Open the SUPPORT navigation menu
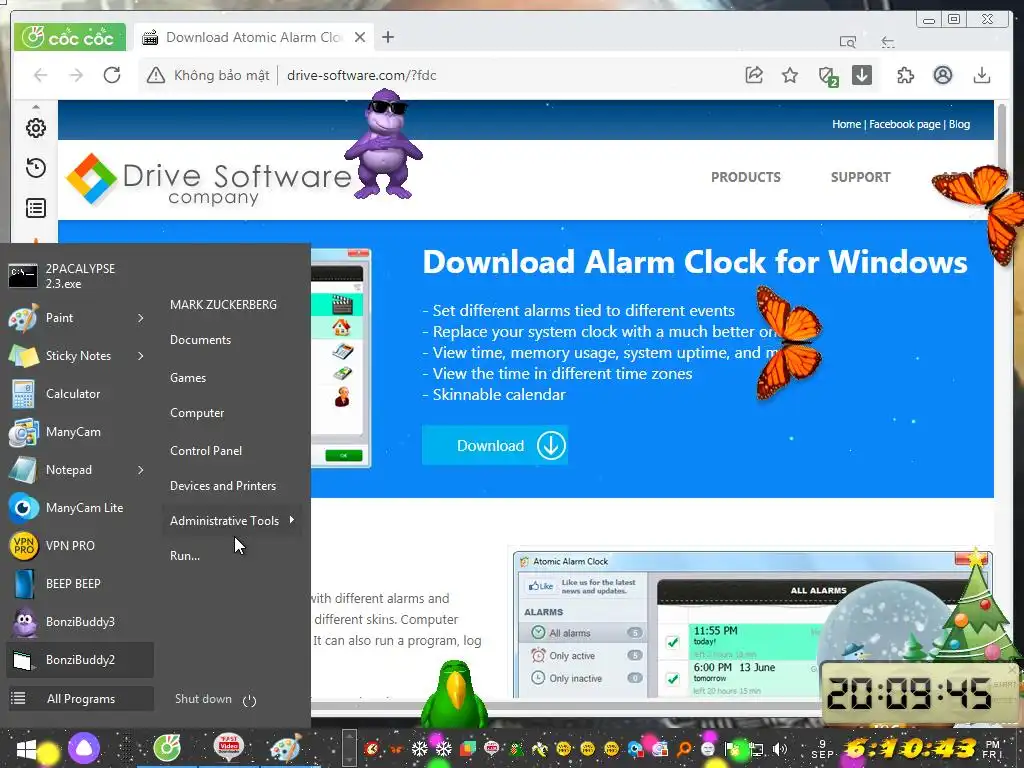Viewport: 1024px width, 768px height. [x=861, y=177]
